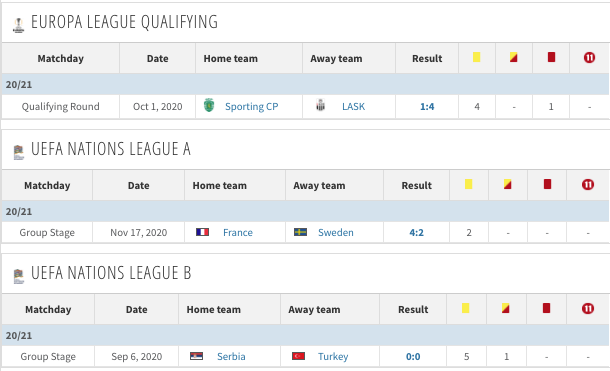Open the 1:4 match result link

(427, 107)
